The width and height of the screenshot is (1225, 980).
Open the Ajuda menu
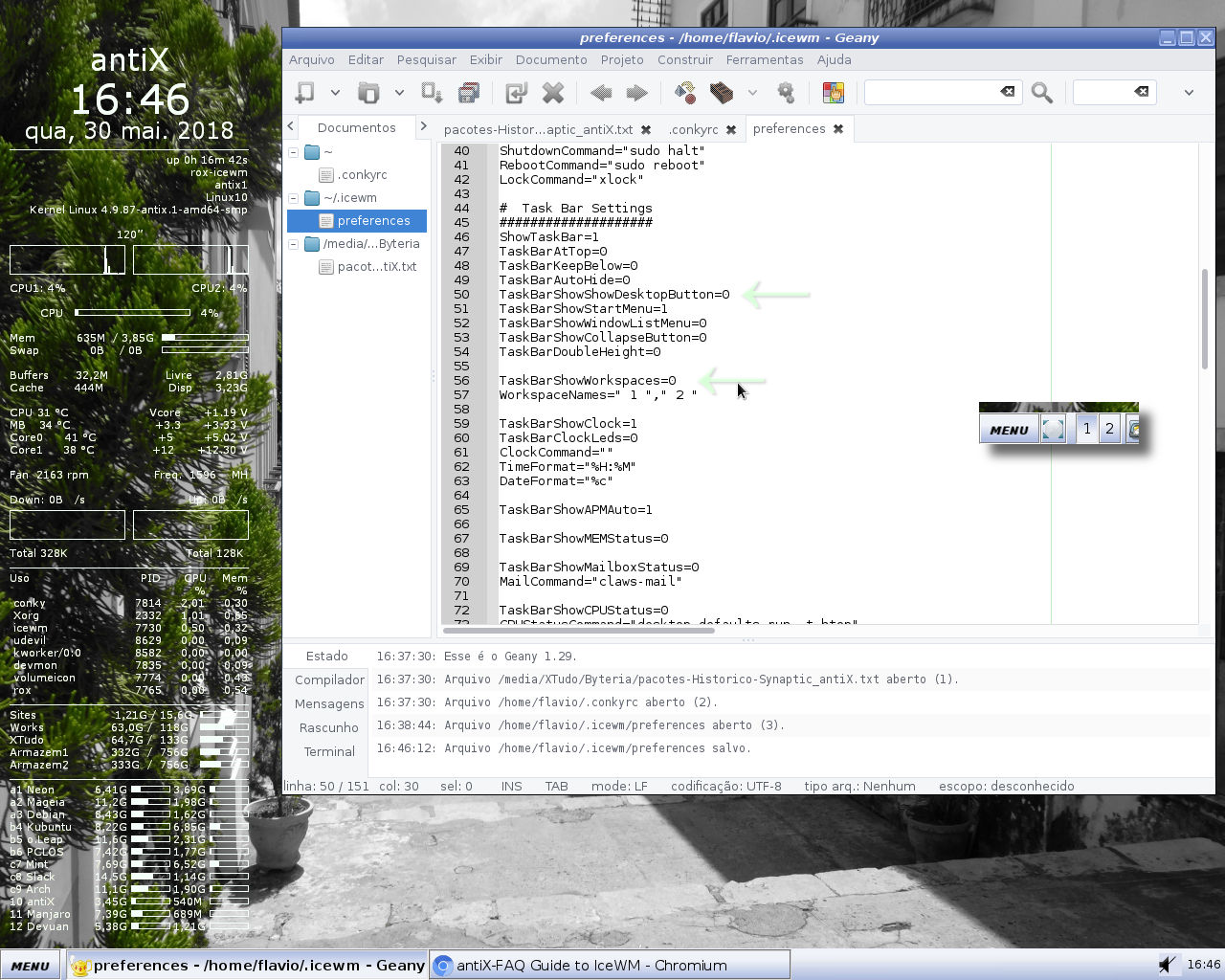point(834,59)
